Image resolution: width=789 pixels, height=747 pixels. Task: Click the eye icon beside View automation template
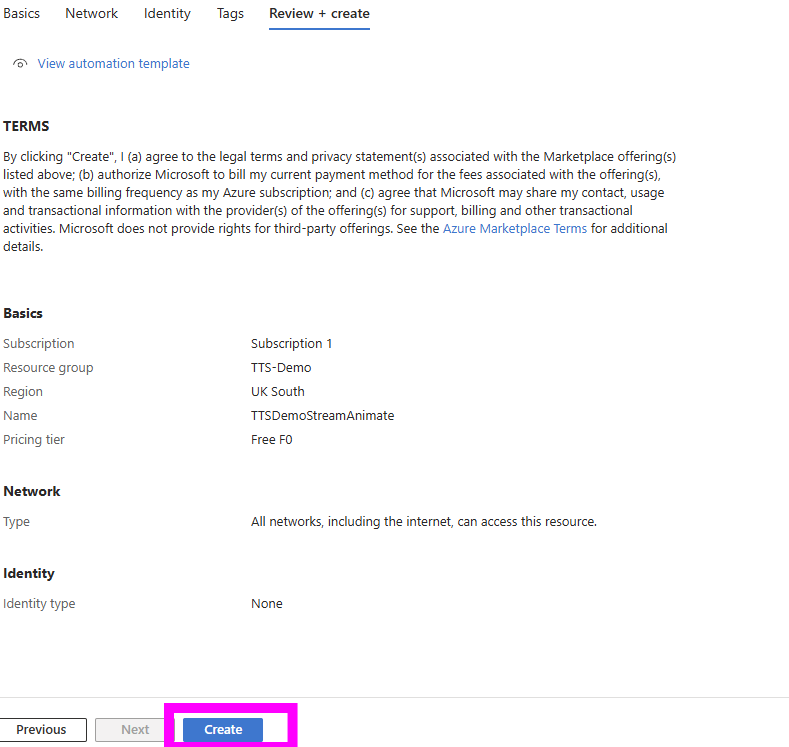pos(20,64)
